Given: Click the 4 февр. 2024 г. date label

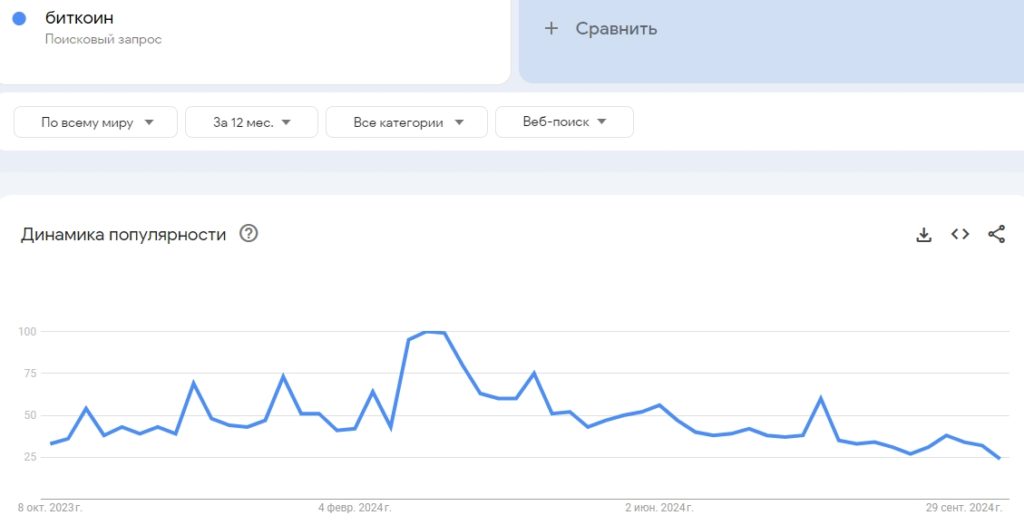Looking at the screenshot, I should point(354,508).
